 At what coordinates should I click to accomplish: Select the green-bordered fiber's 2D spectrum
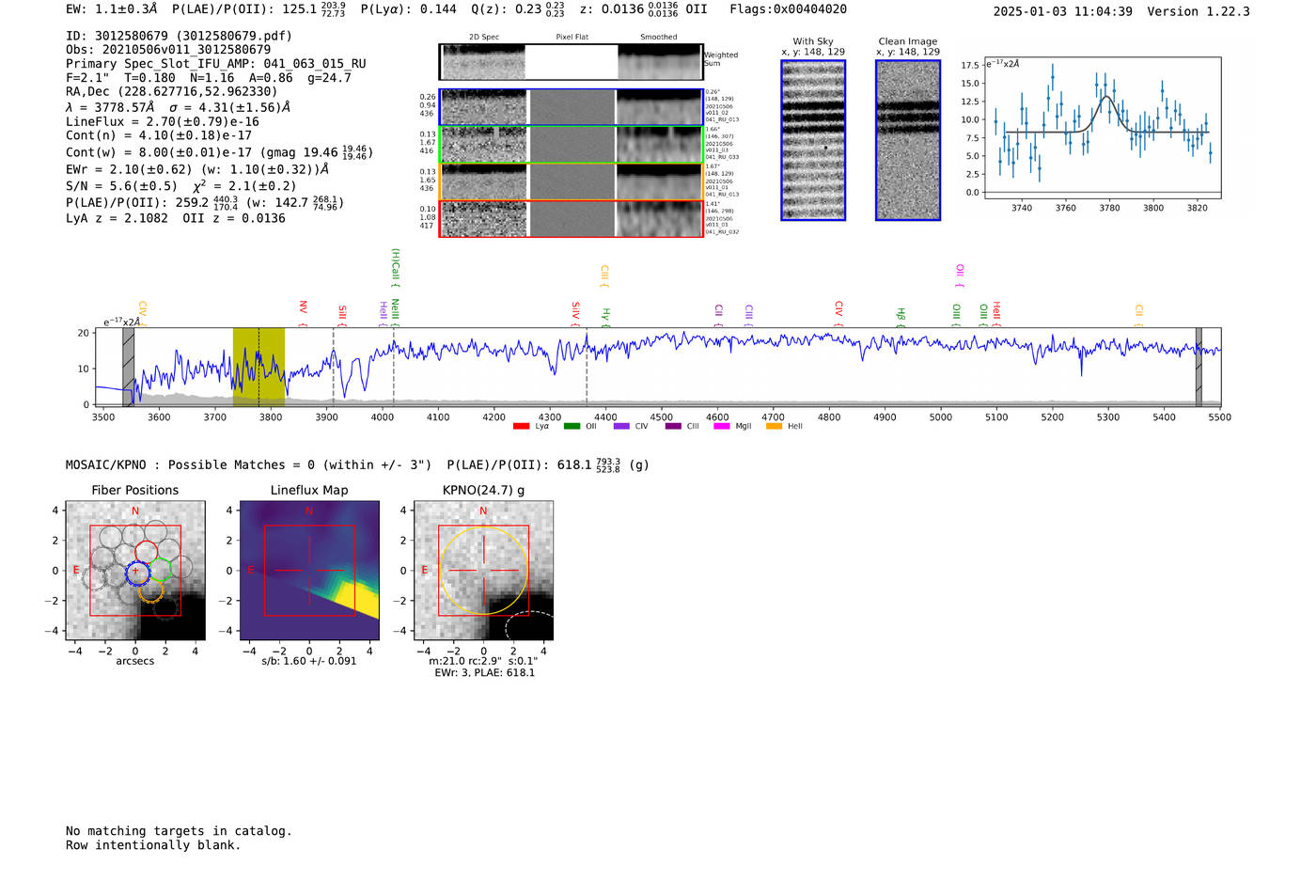click(x=484, y=145)
